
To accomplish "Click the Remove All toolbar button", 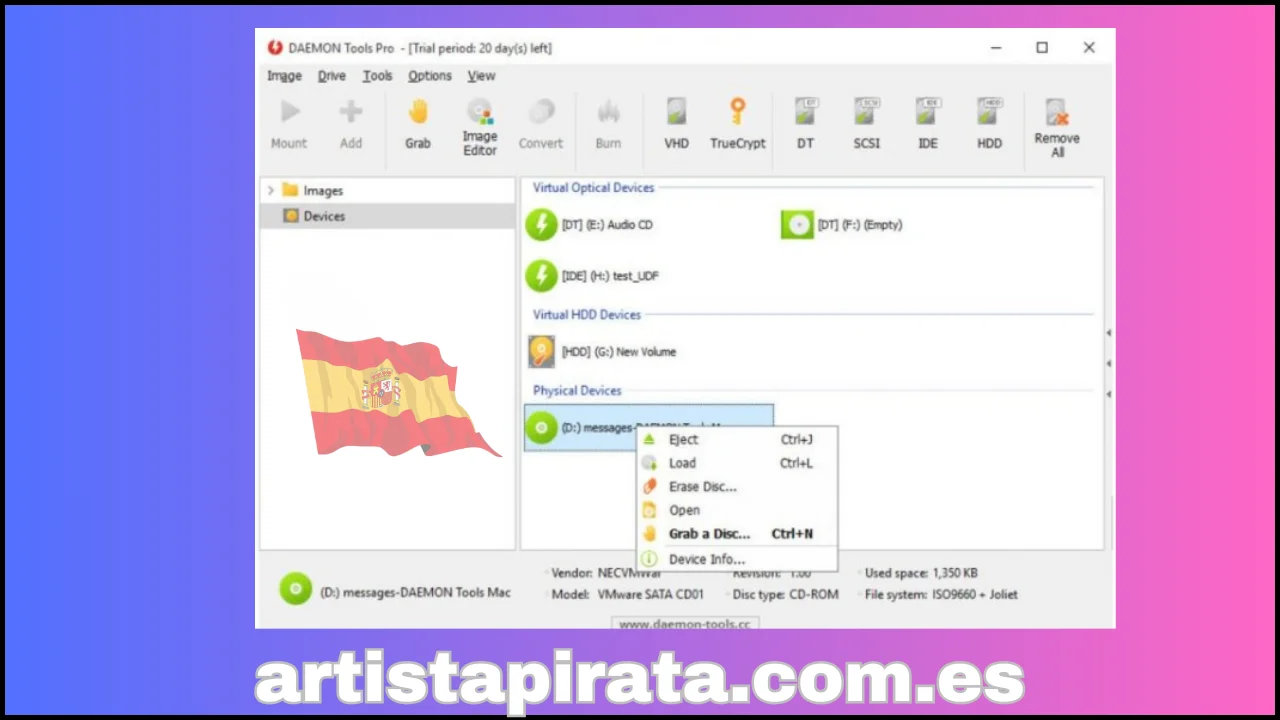I will pyautogui.click(x=1057, y=128).
